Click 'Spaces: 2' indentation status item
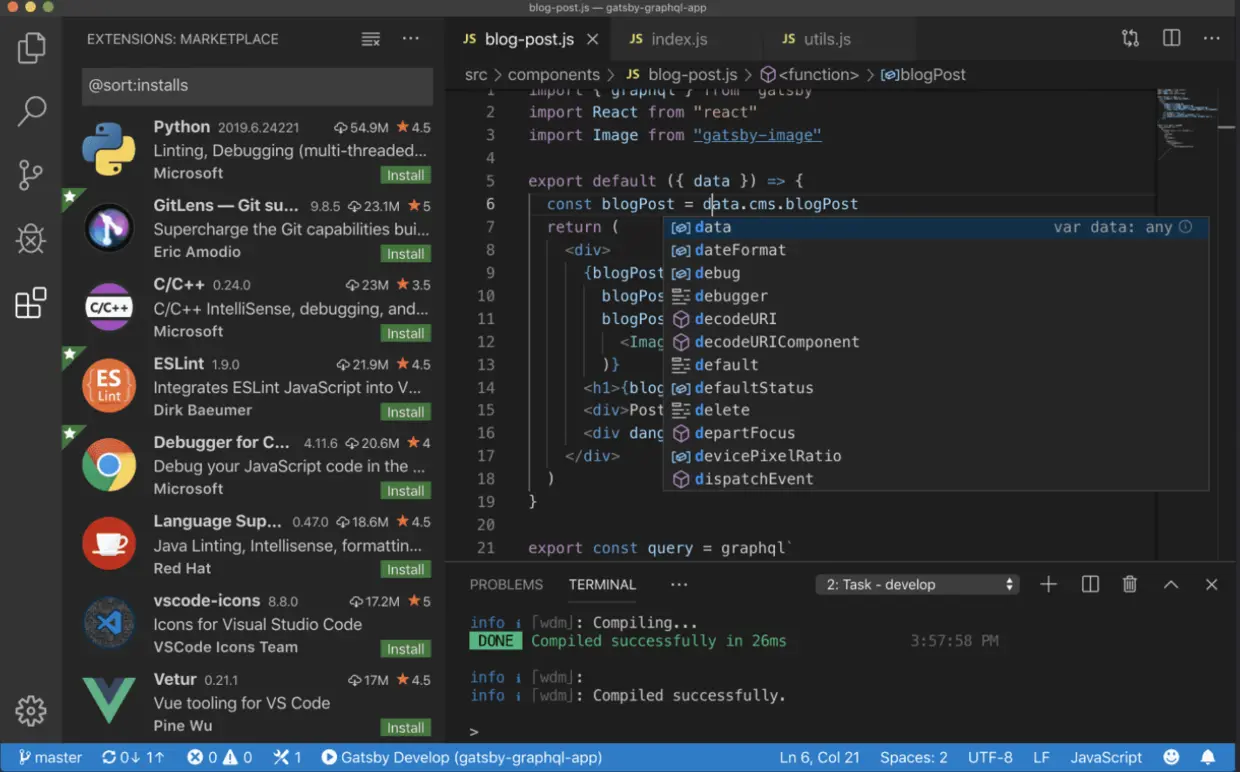 tap(913, 757)
